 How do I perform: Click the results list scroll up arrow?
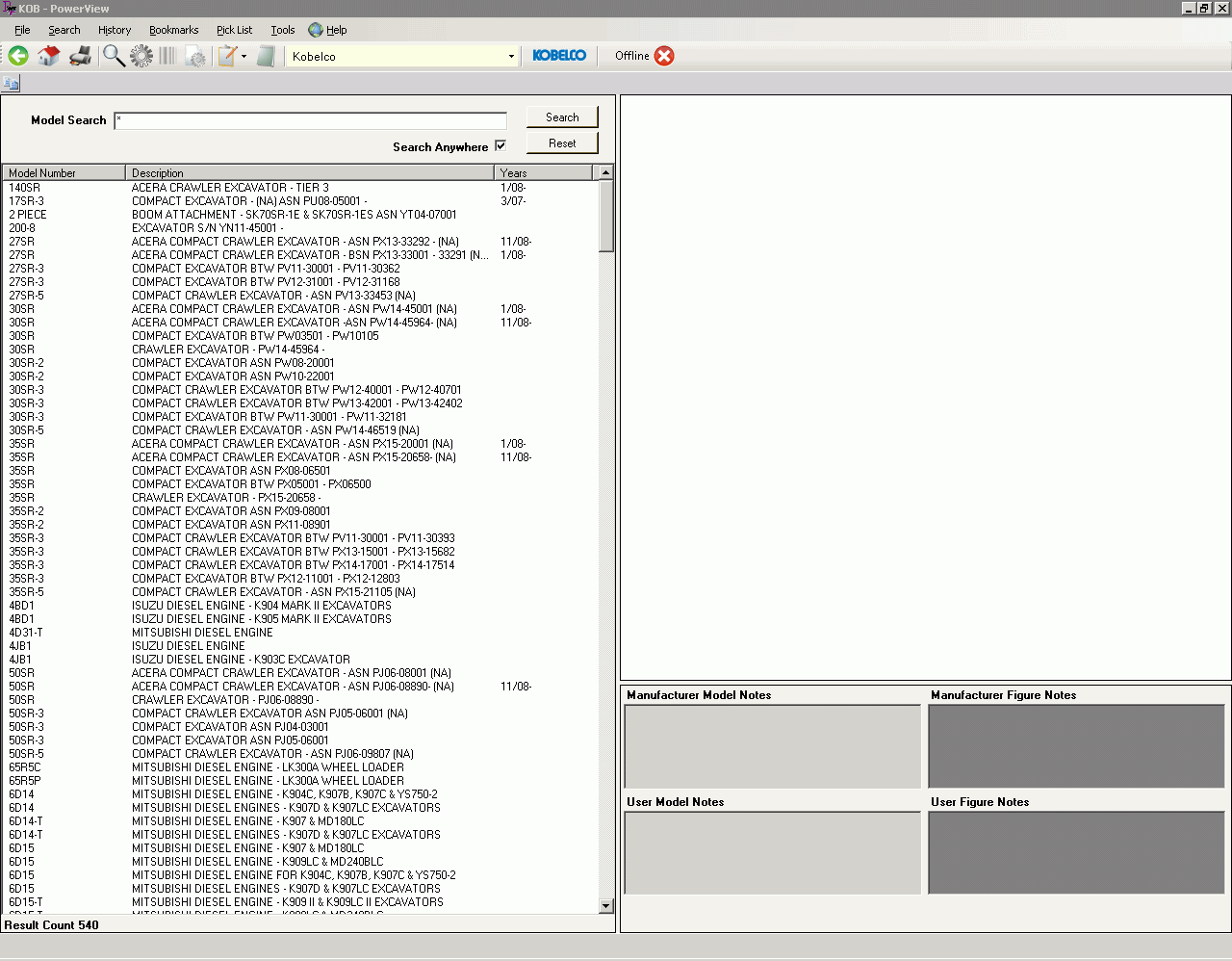(x=606, y=172)
